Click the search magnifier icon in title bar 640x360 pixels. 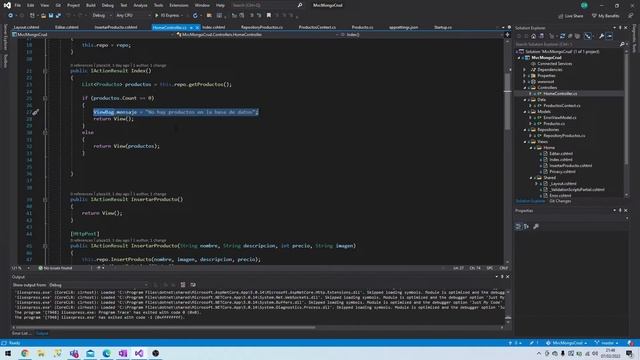click(300, 5)
